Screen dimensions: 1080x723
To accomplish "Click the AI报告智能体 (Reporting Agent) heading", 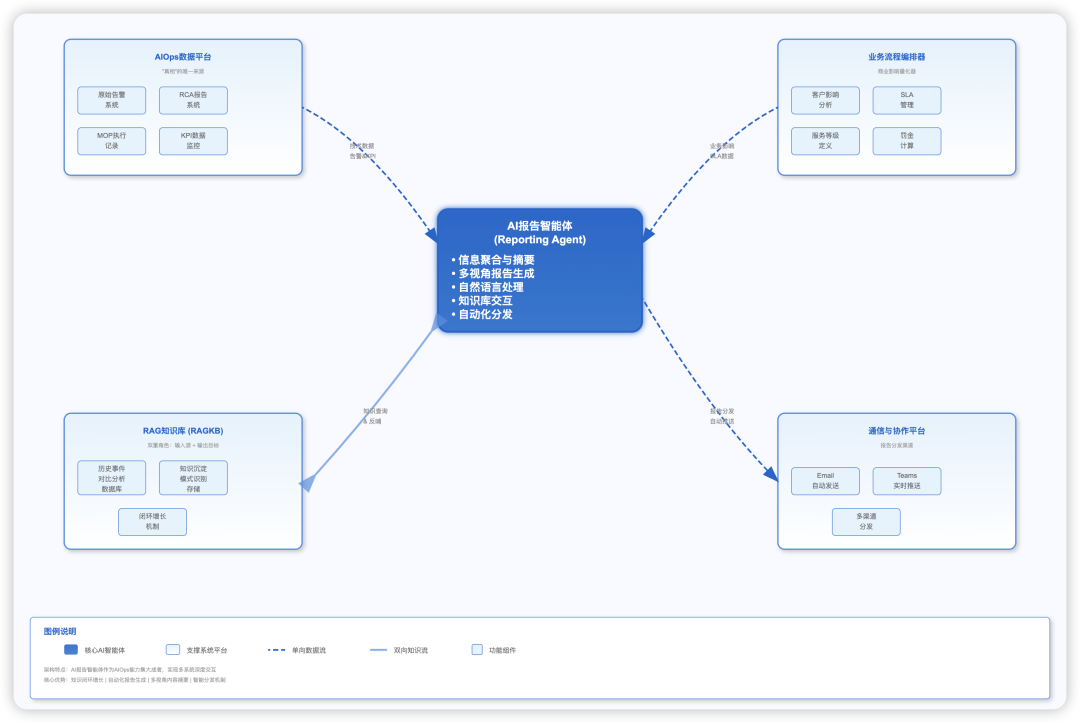I will click(x=540, y=233).
